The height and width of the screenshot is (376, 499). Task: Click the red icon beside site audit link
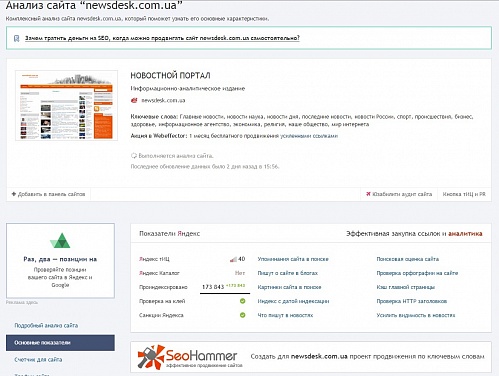tap(368, 194)
